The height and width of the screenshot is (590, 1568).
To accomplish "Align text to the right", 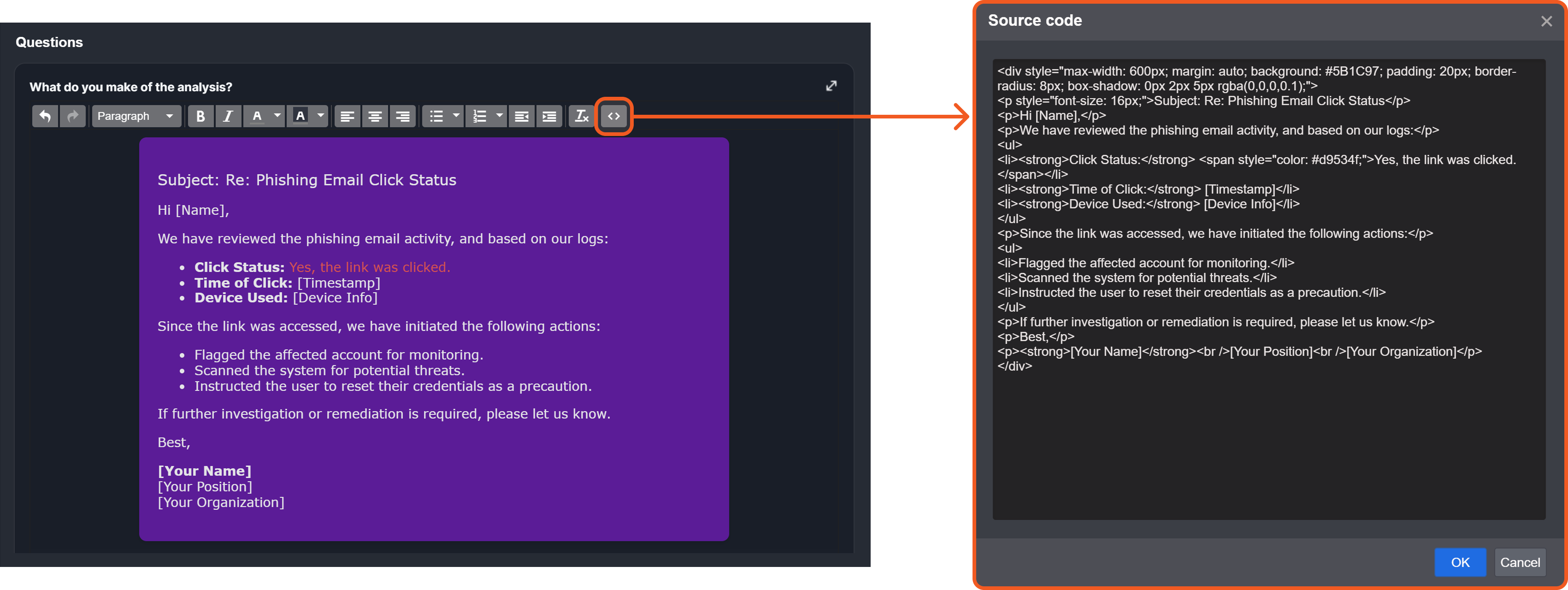I will (x=402, y=116).
